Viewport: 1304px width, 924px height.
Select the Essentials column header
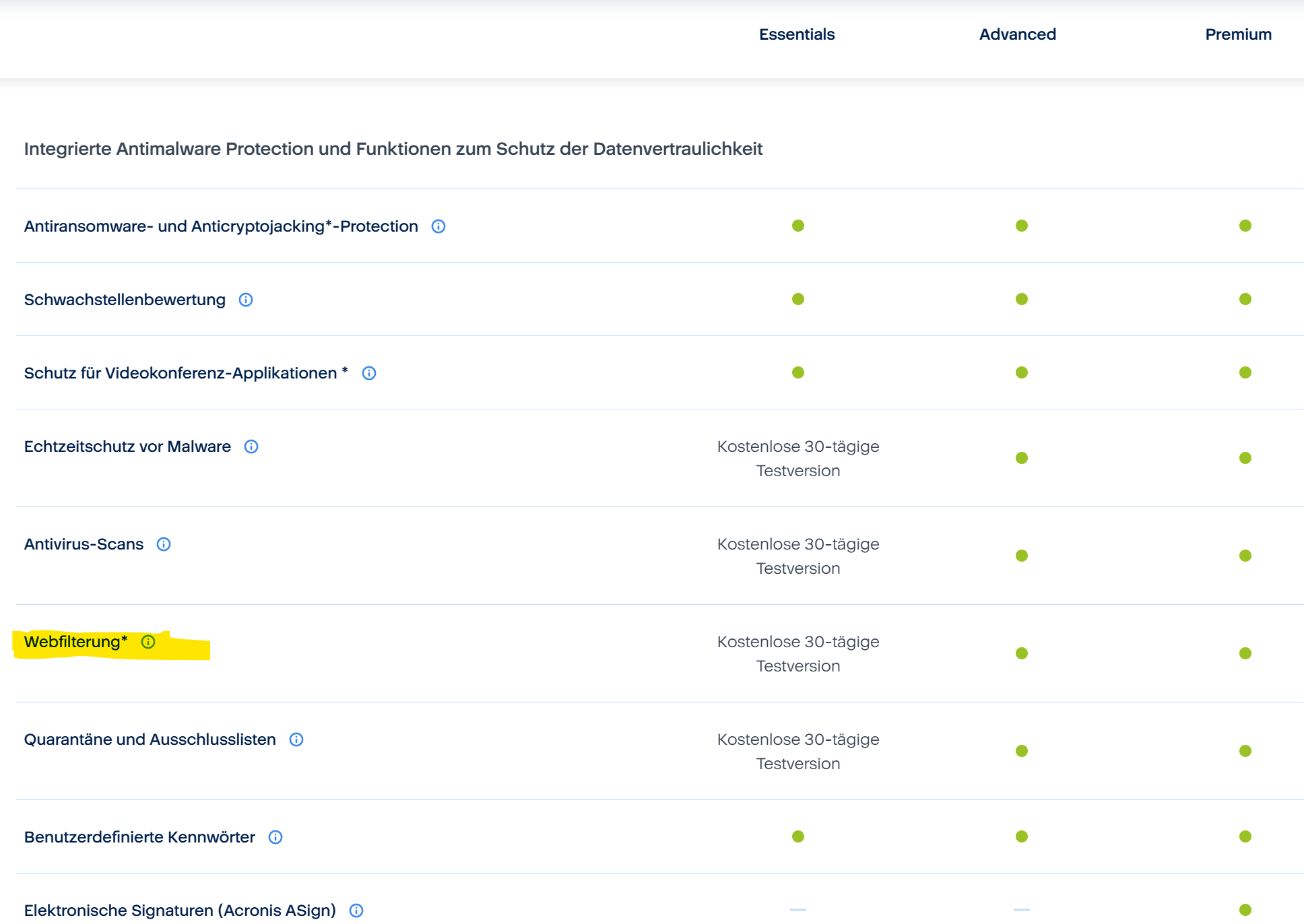[797, 34]
